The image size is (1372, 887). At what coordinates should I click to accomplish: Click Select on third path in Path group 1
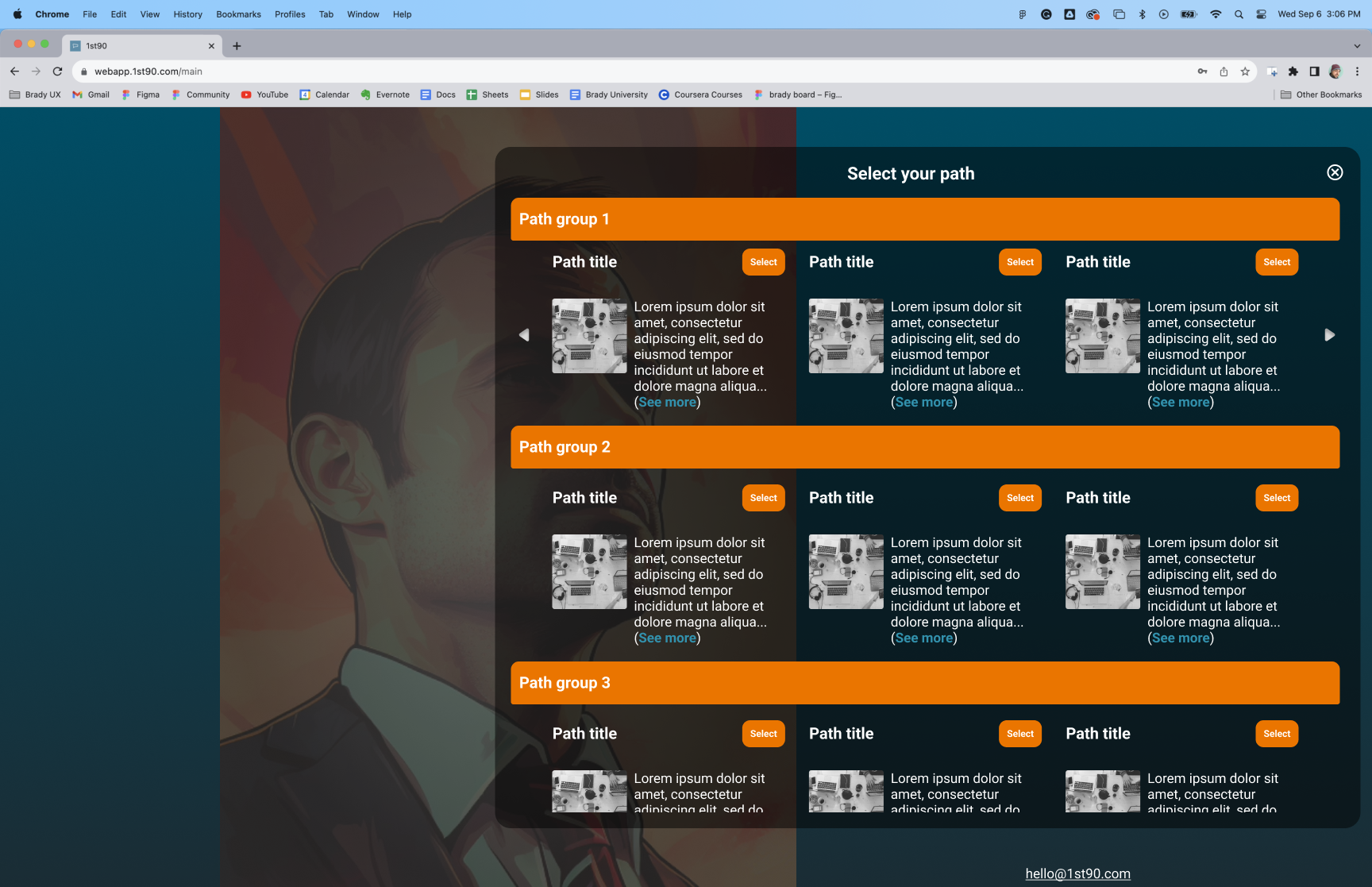1277,262
